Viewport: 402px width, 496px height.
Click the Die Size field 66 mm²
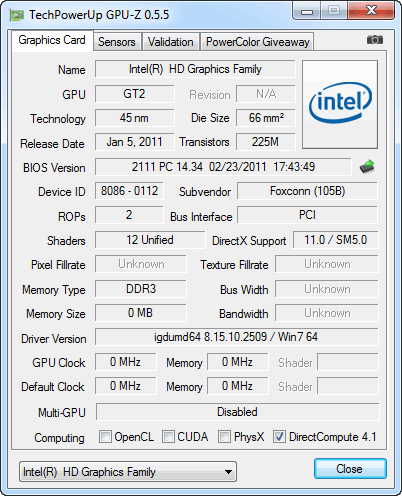266,118
